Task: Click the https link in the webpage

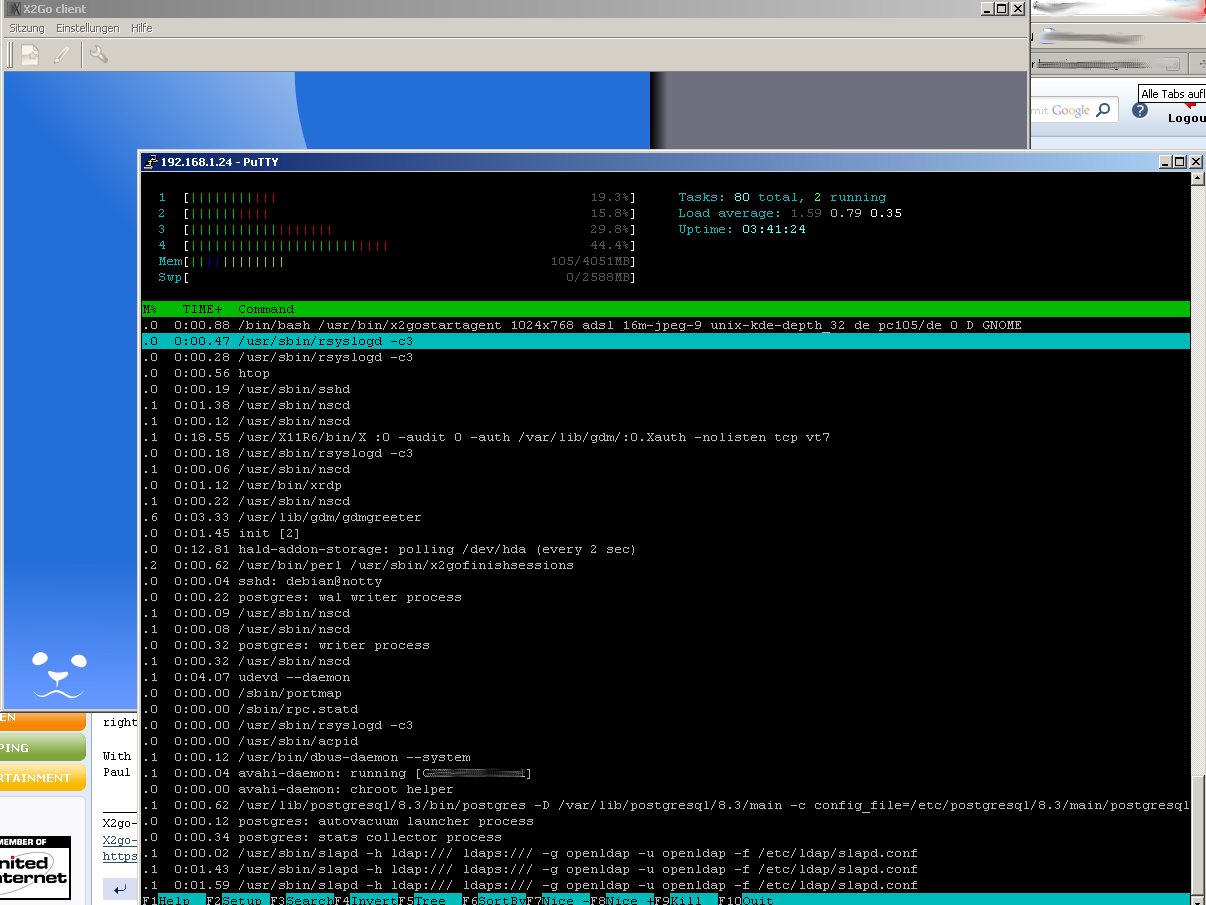Action: click(x=120, y=856)
